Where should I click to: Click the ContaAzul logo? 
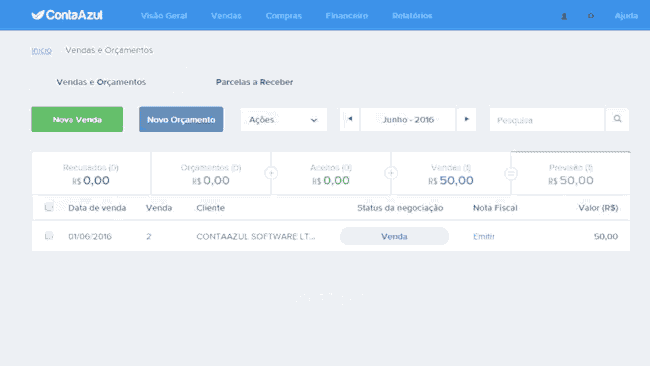point(67,15)
